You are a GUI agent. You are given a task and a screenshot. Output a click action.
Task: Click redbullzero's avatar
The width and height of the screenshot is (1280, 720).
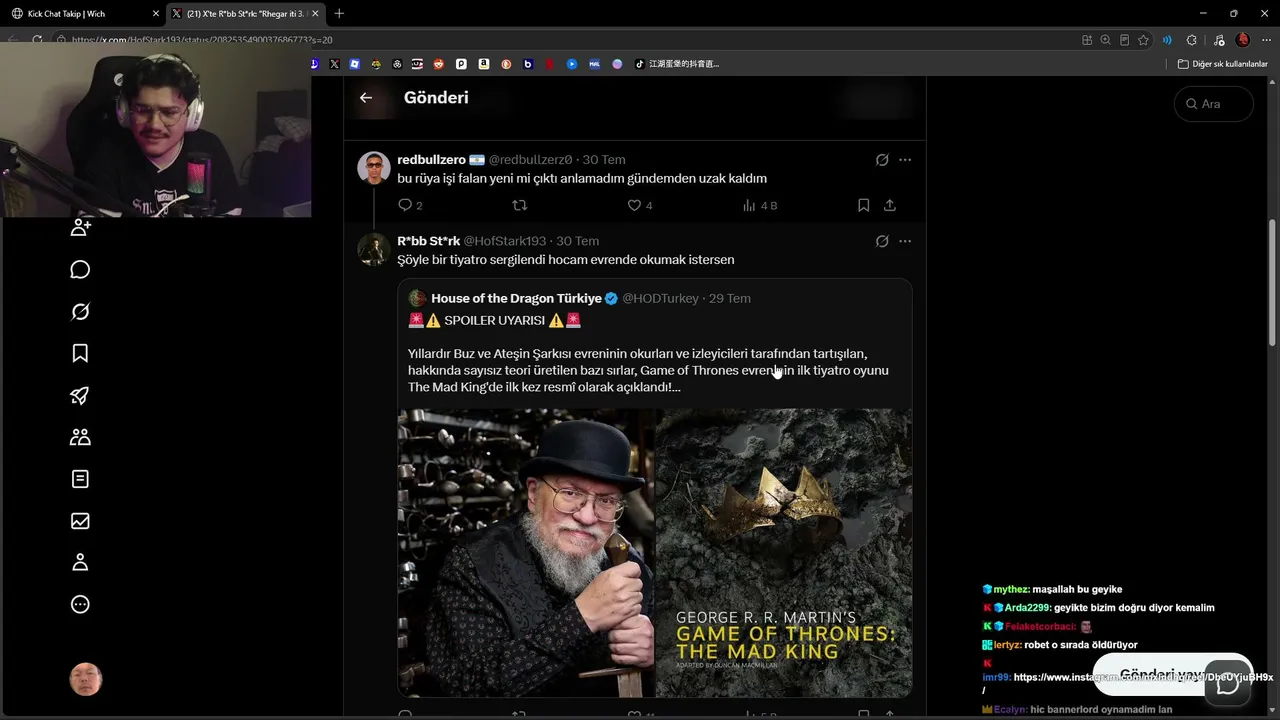(x=374, y=168)
